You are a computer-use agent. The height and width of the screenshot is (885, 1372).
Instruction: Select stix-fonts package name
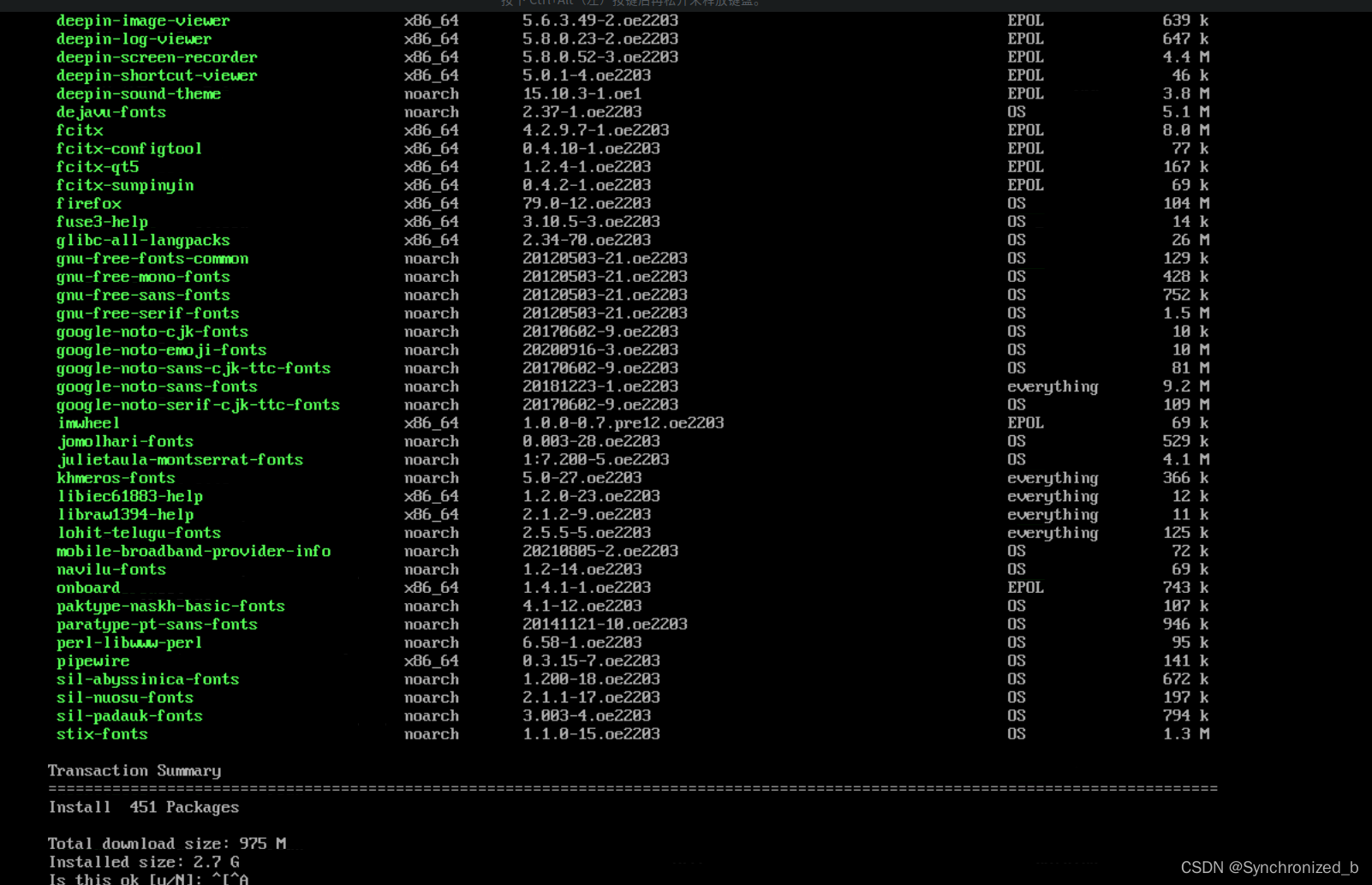pos(102,734)
